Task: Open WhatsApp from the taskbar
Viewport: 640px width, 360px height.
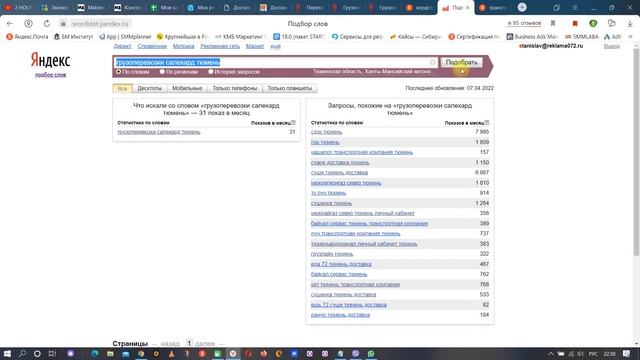Action: [371, 353]
